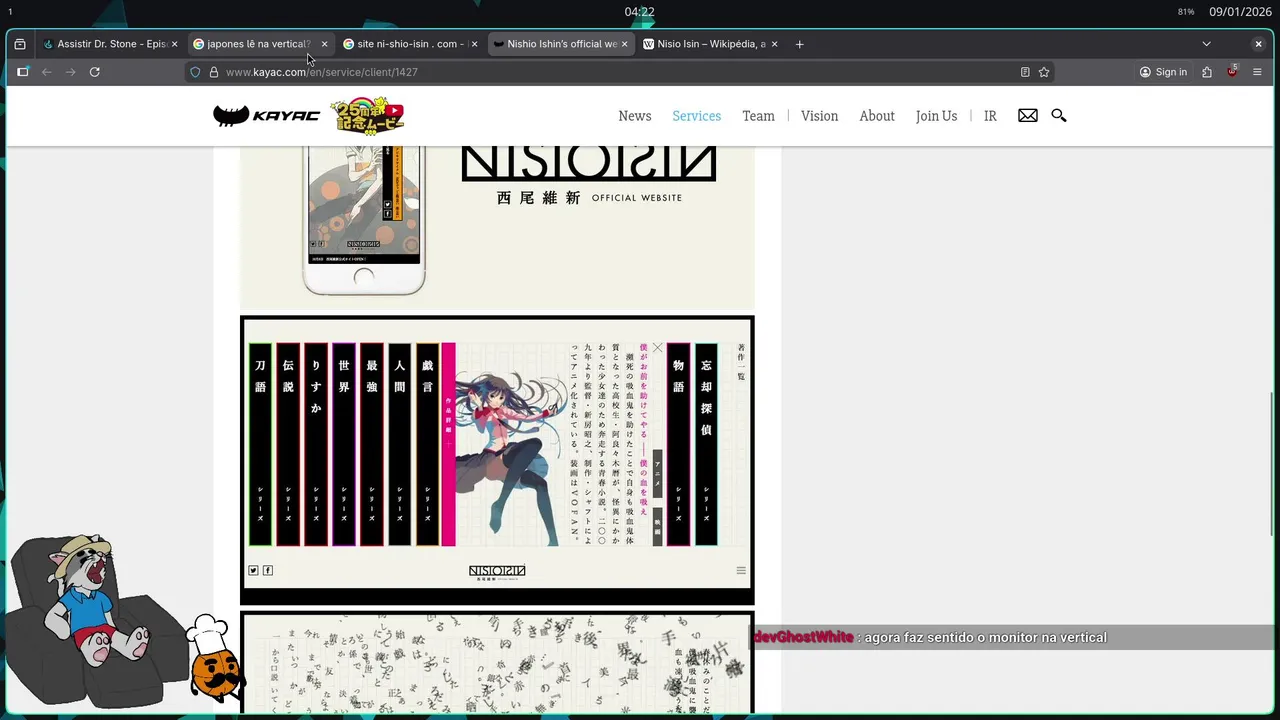
Task: Click the site padlock security icon
Action: click(x=214, y=72)
